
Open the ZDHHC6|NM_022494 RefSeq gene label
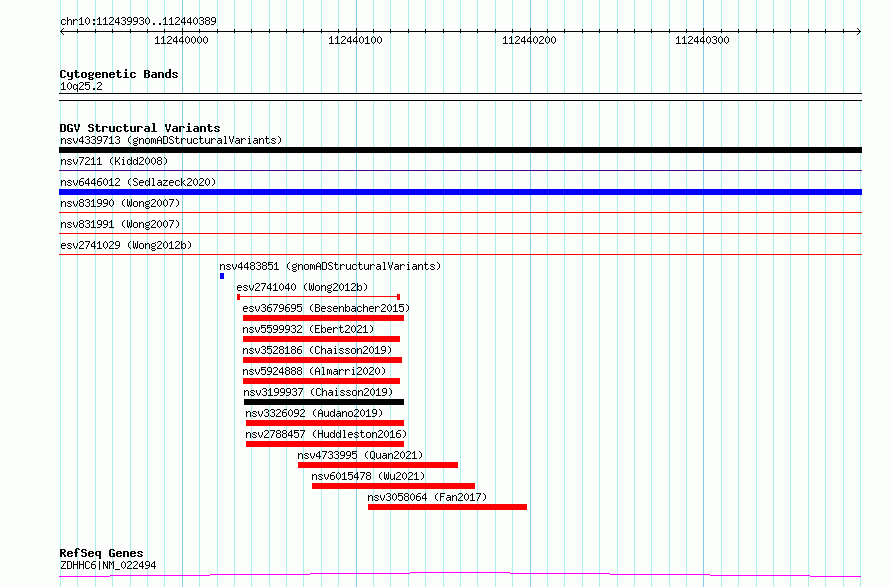107,565
